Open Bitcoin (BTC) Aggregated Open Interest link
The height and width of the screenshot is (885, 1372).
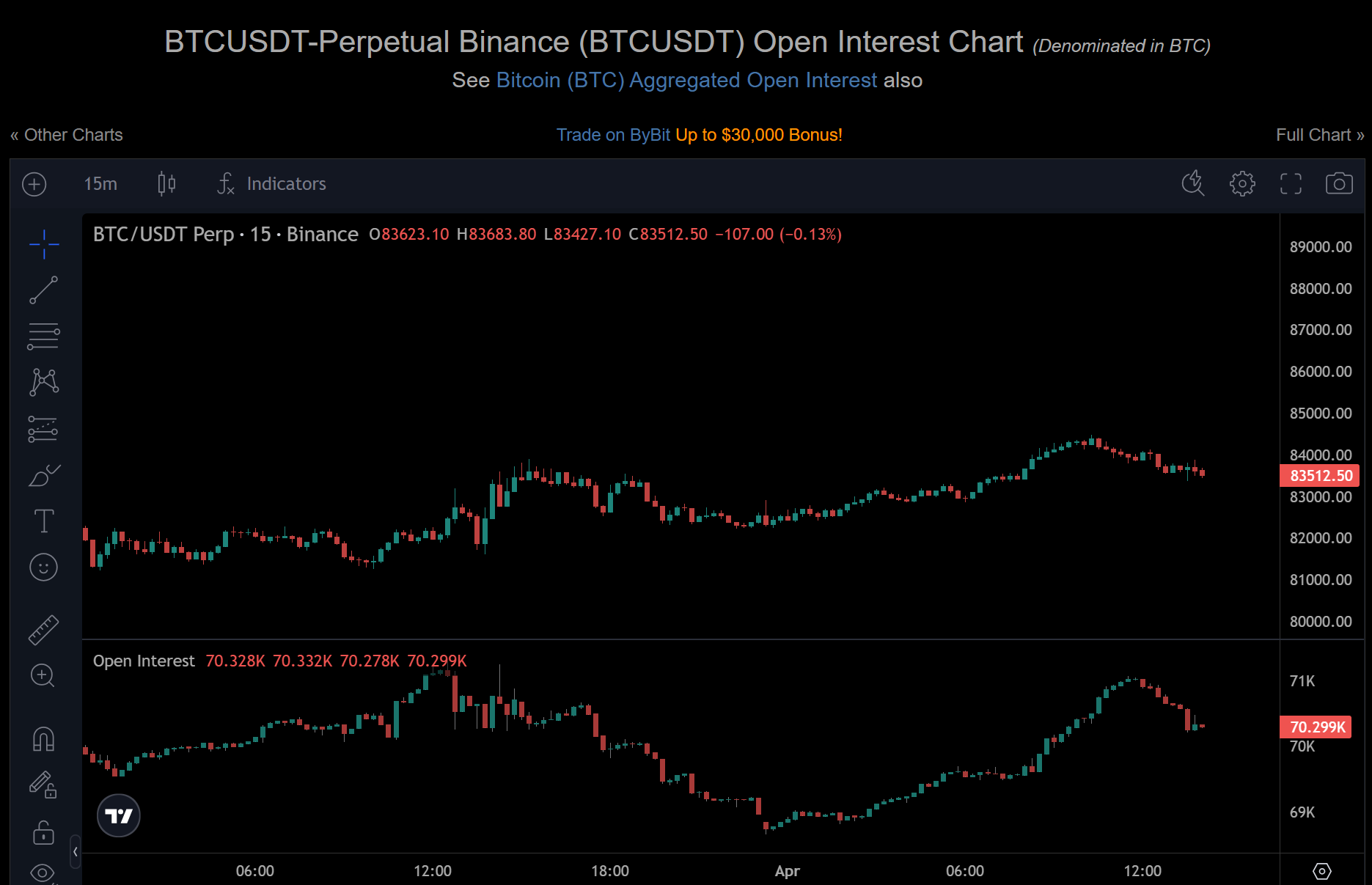(686, 80)
